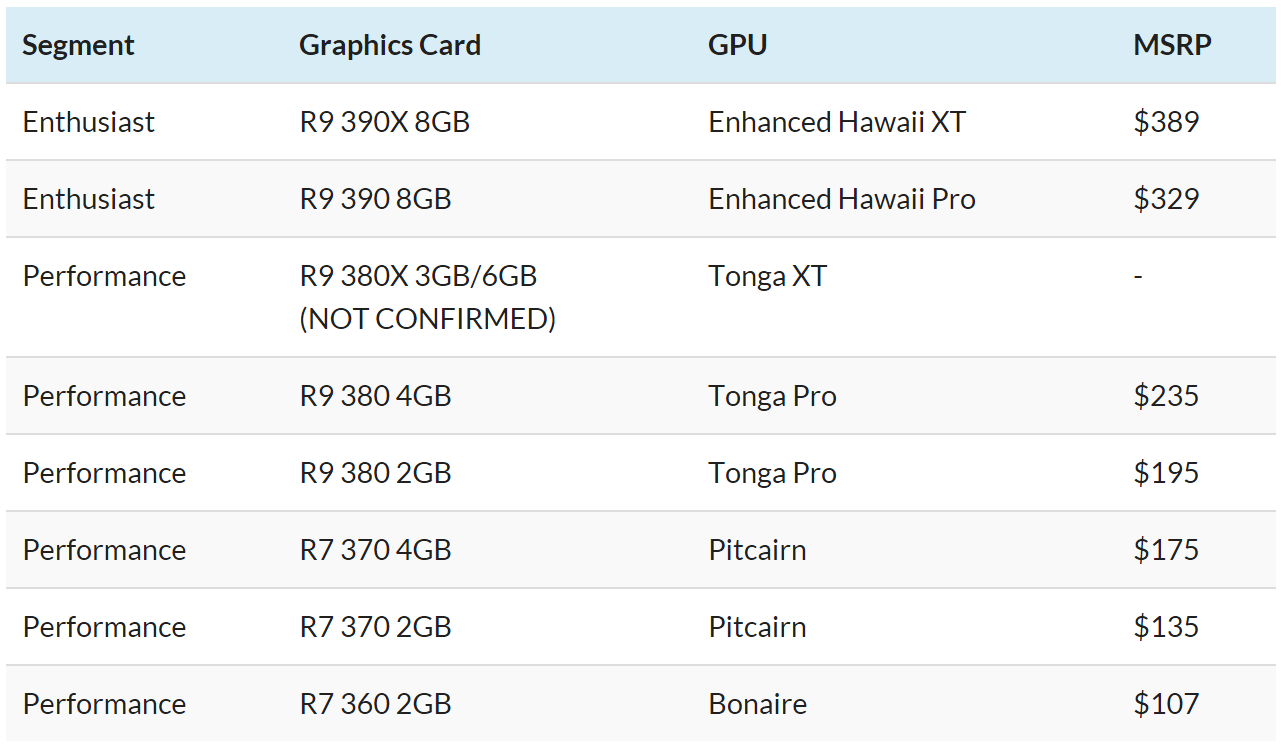Click the NOT CONFIRMED text
The height and width of the screenshot is (747, 1284).
428,319
